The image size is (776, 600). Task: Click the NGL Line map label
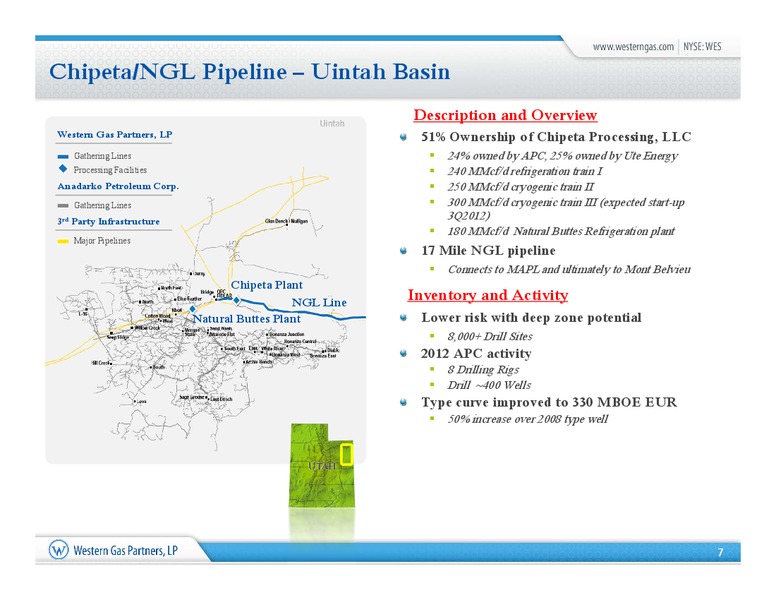[x=319, y=302]
